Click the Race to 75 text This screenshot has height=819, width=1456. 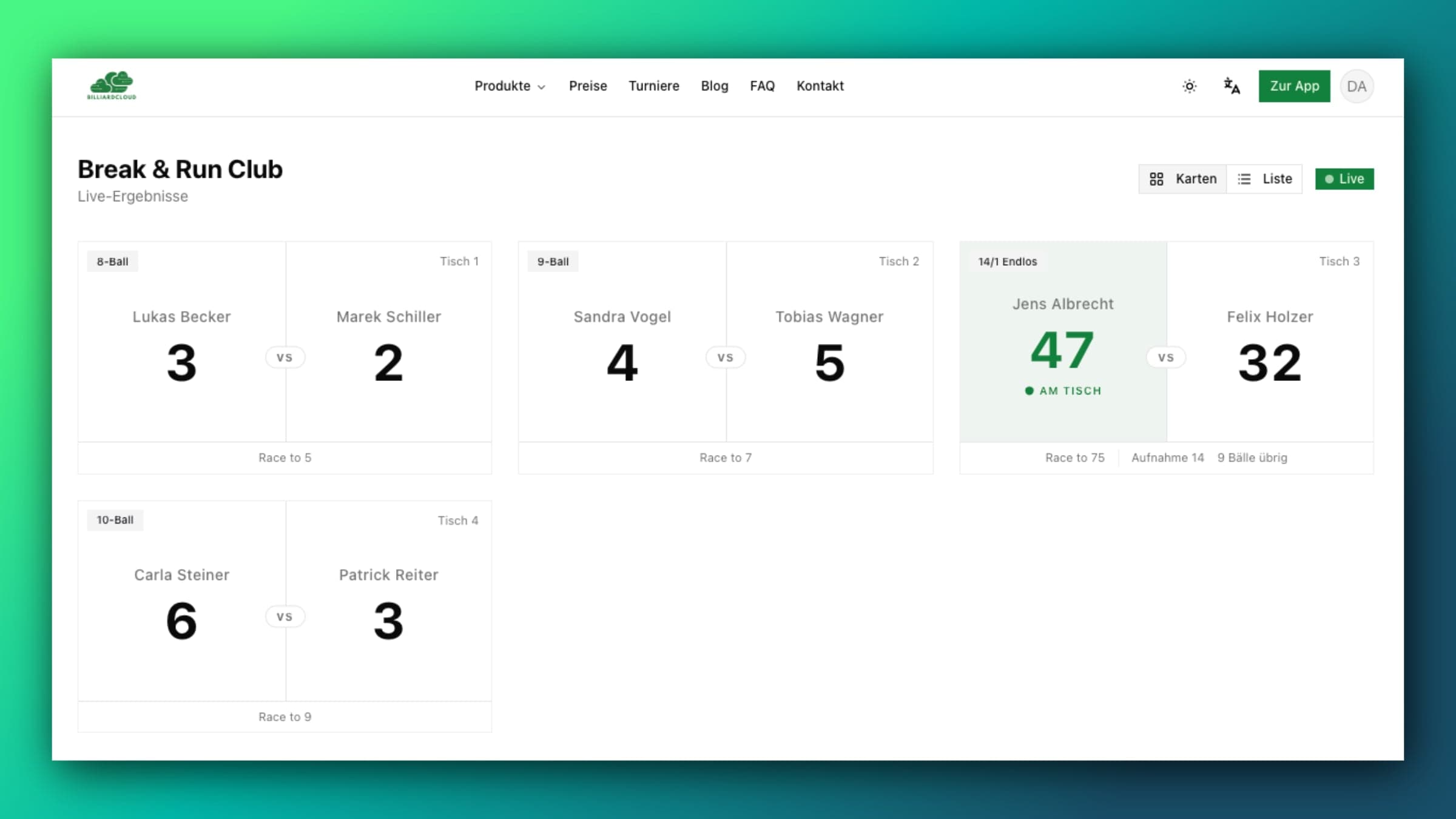tap(1074, 458)
